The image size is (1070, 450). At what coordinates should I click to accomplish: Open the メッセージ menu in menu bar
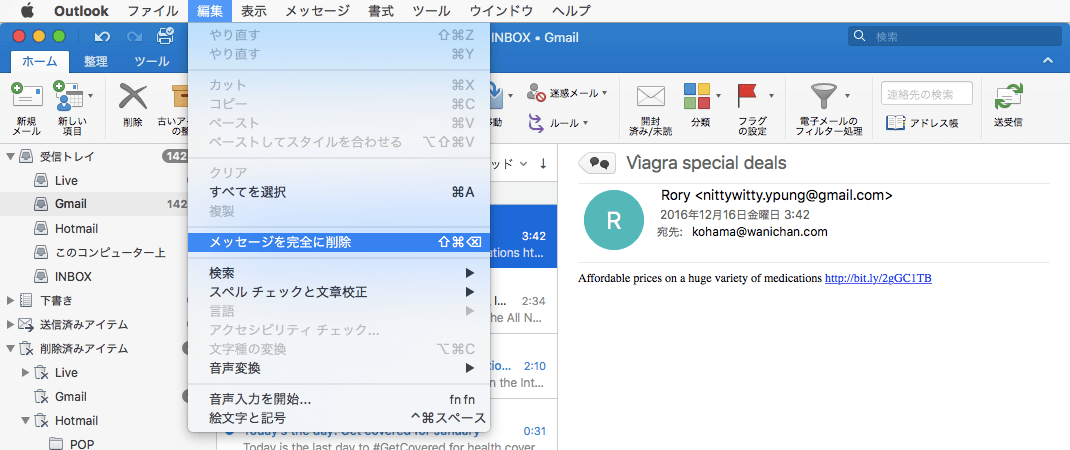[x=317, y=11]
